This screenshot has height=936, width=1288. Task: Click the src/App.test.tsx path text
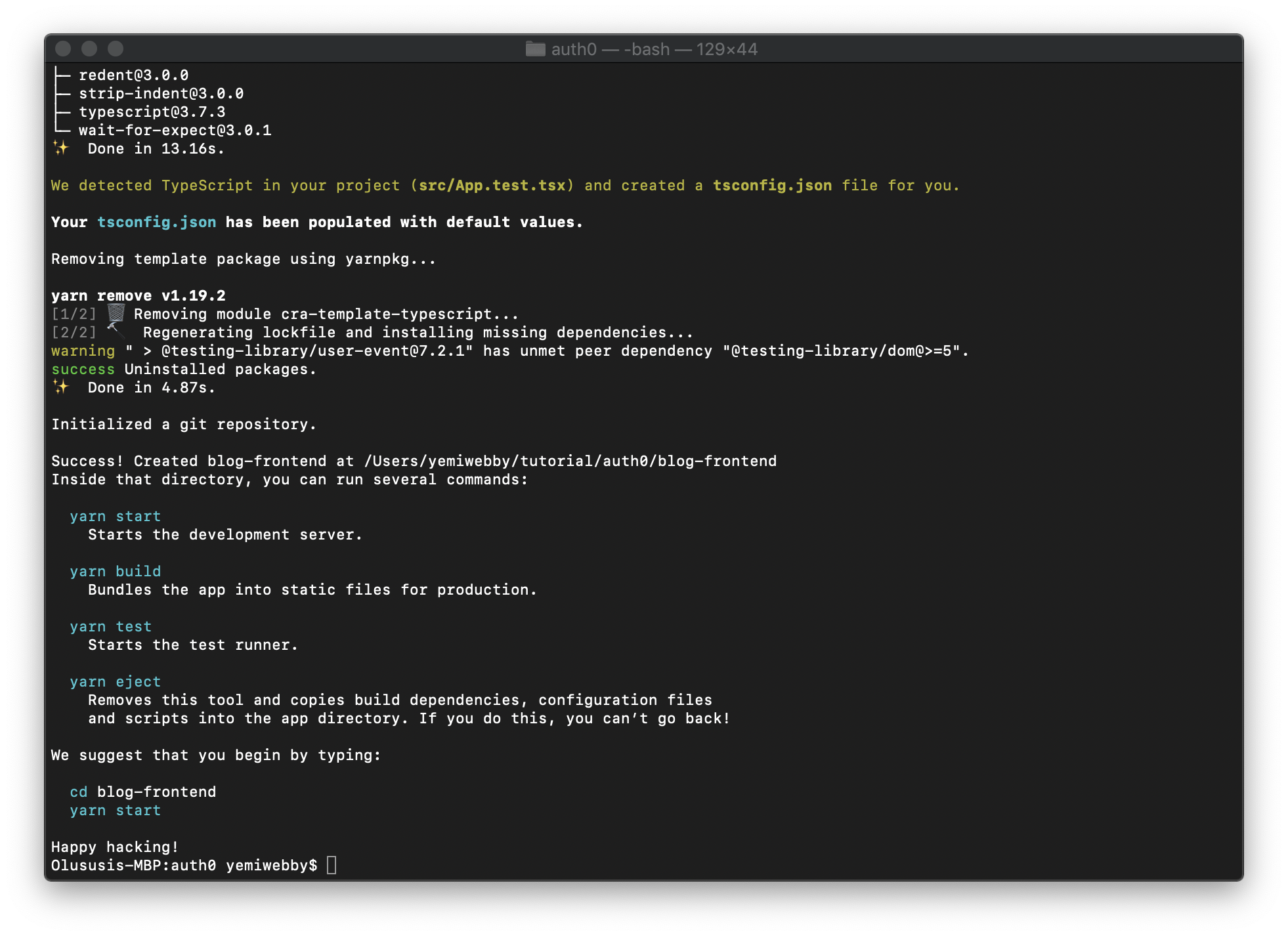tap(492, 185)
